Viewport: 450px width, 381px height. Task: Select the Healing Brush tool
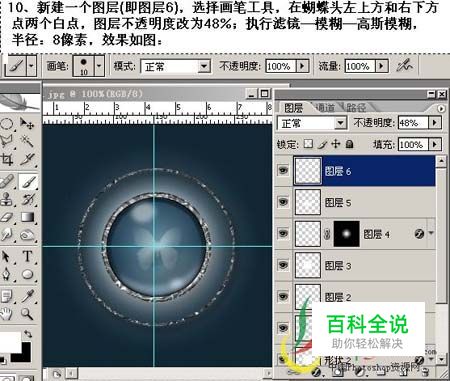(x=7, y=182)
